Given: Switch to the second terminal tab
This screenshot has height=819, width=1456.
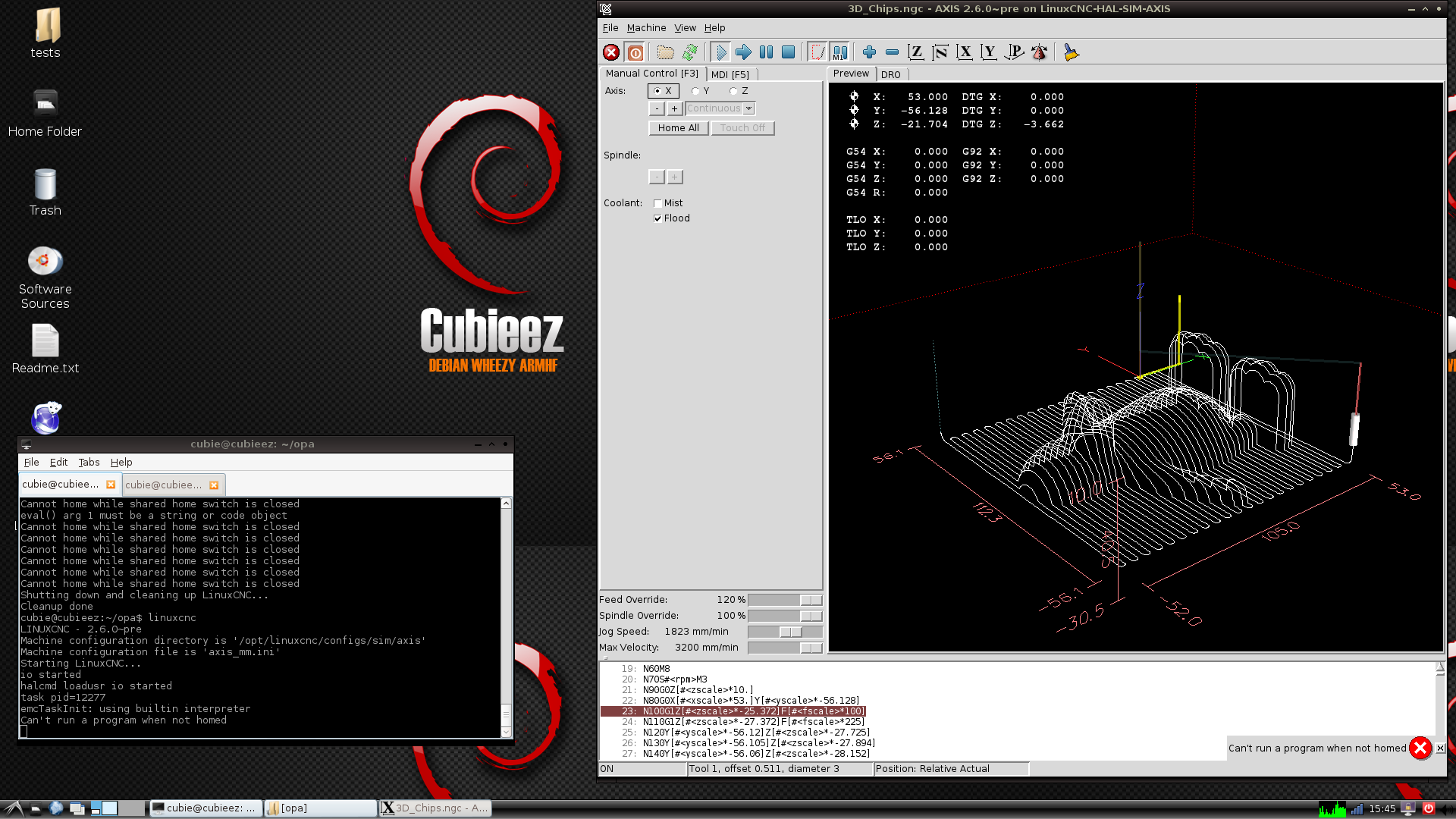Looking at the screenshot, I should [164, 485].
